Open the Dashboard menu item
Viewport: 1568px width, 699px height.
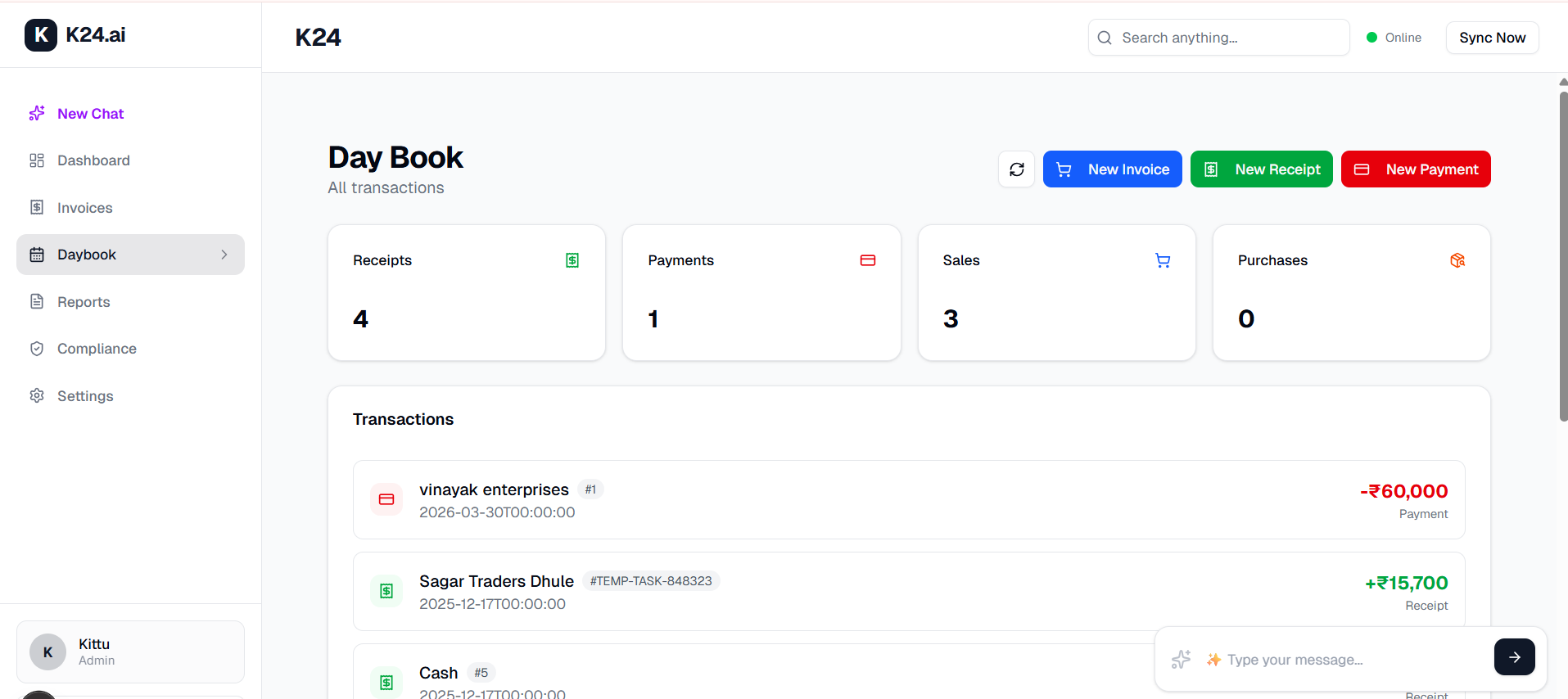[x=93, y=160]
